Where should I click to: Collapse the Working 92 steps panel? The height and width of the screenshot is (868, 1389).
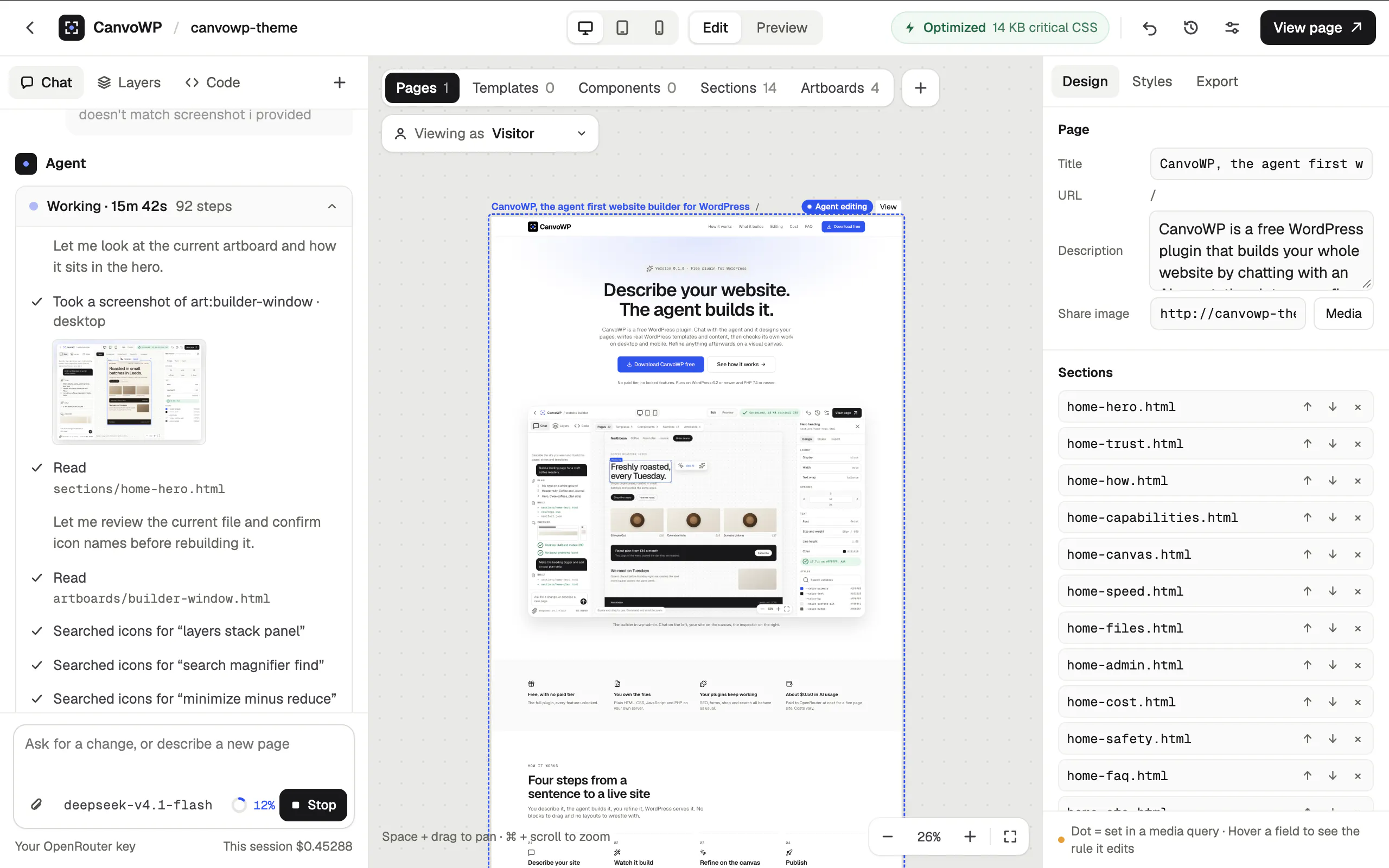(332, 206)
